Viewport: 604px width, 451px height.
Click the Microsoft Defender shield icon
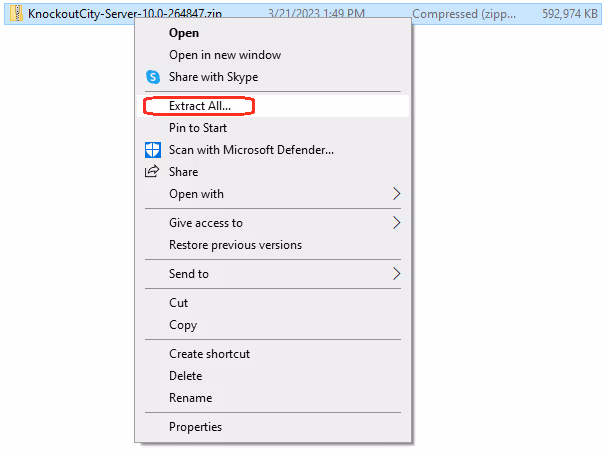pos(153,150)
